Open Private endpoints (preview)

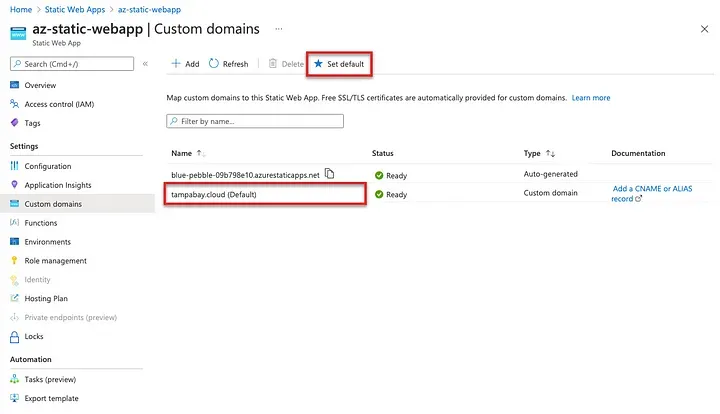(x=71, y=317)
